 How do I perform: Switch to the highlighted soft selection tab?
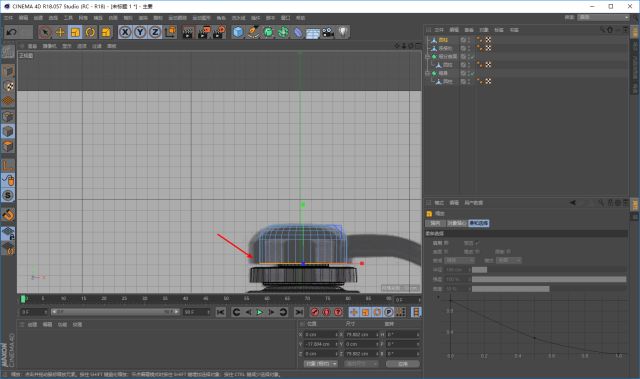[478, 223]
